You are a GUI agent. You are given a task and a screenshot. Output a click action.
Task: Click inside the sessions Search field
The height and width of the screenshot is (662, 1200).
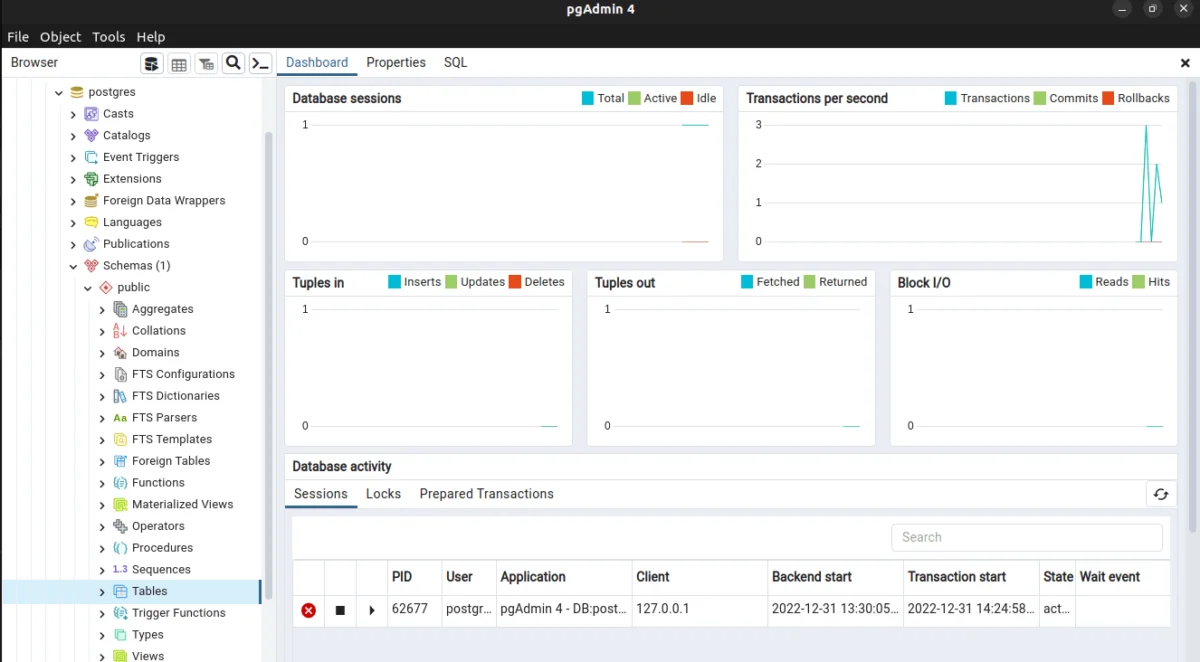[x=1026, y=537]
